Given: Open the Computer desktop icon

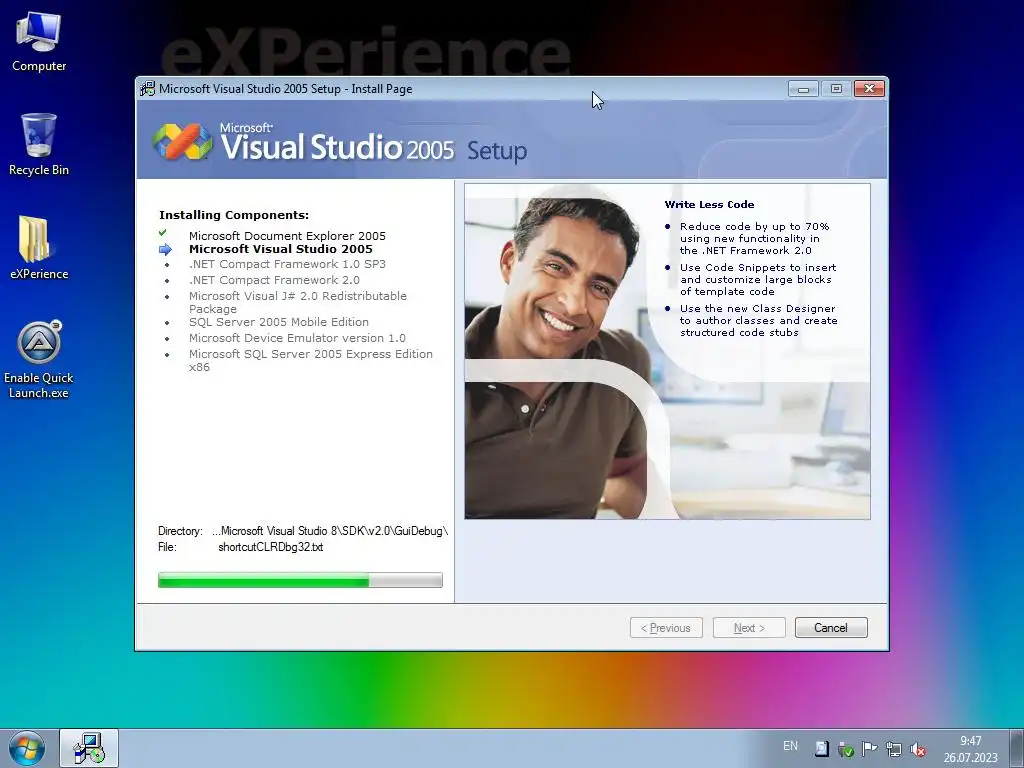Looking at the screenshot, I should coord(39,42).
